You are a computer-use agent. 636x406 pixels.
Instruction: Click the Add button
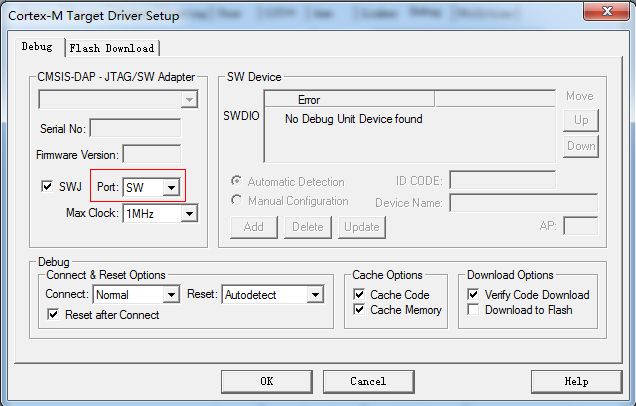[254, 227]
